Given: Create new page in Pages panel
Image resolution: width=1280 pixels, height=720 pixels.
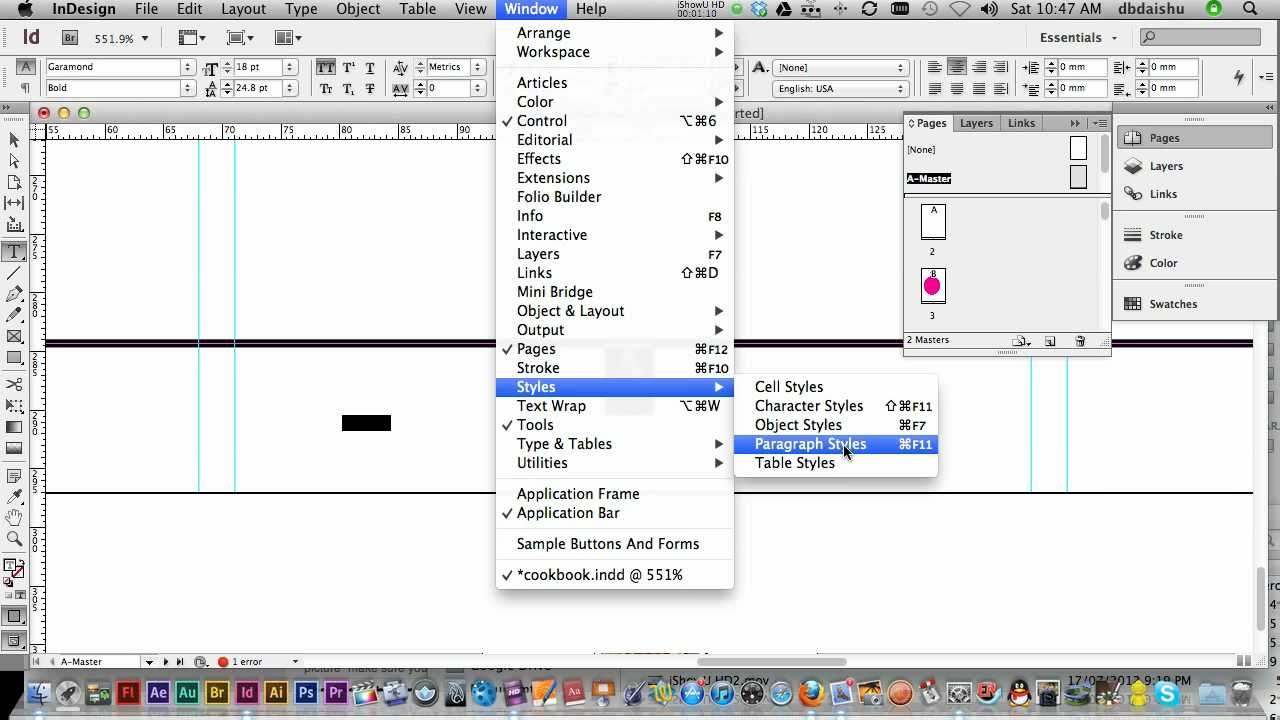Looking at the screenshot, I should click(1050, 341).
